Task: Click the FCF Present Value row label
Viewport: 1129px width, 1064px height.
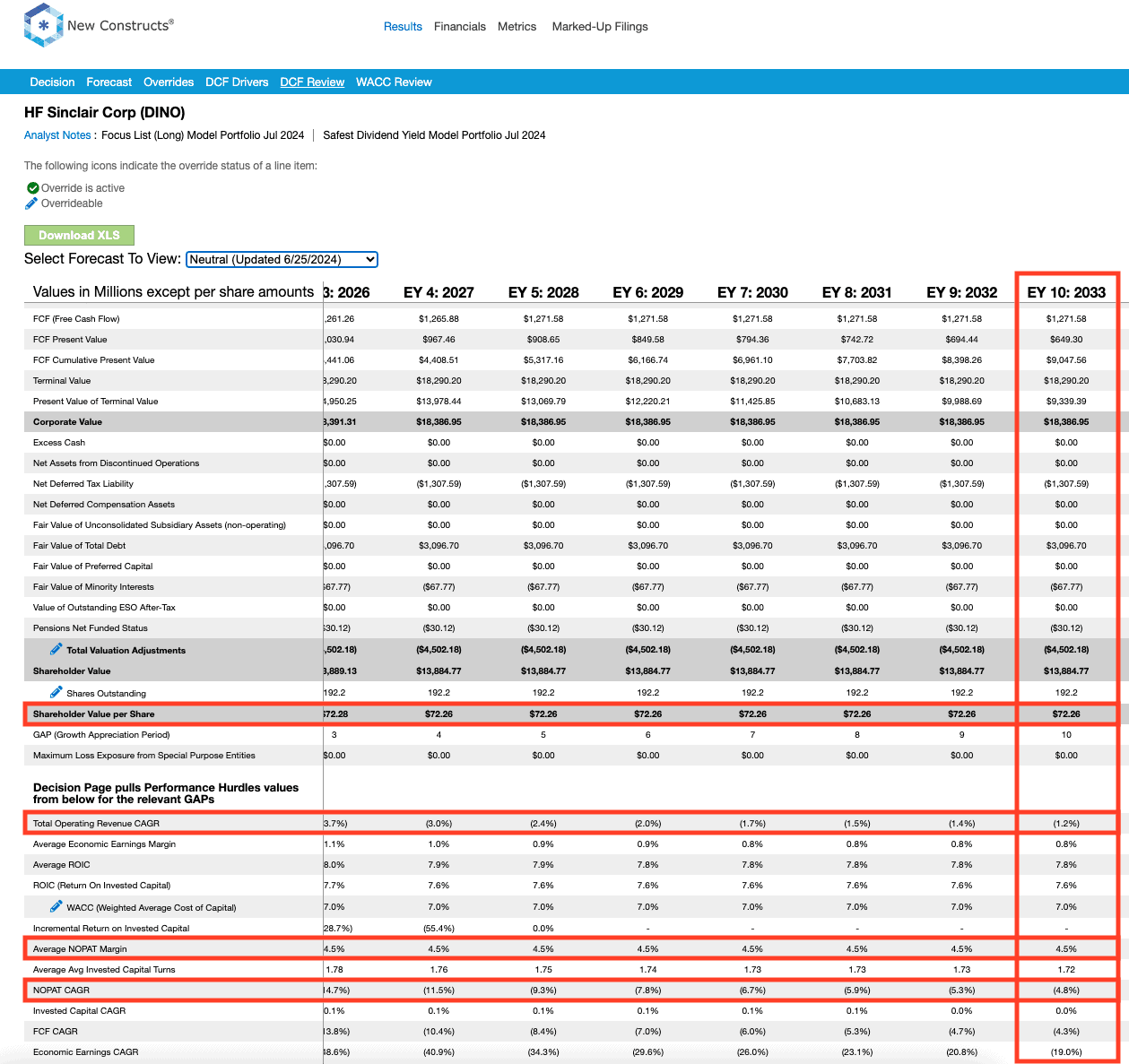Action: [x=70, y=340]
